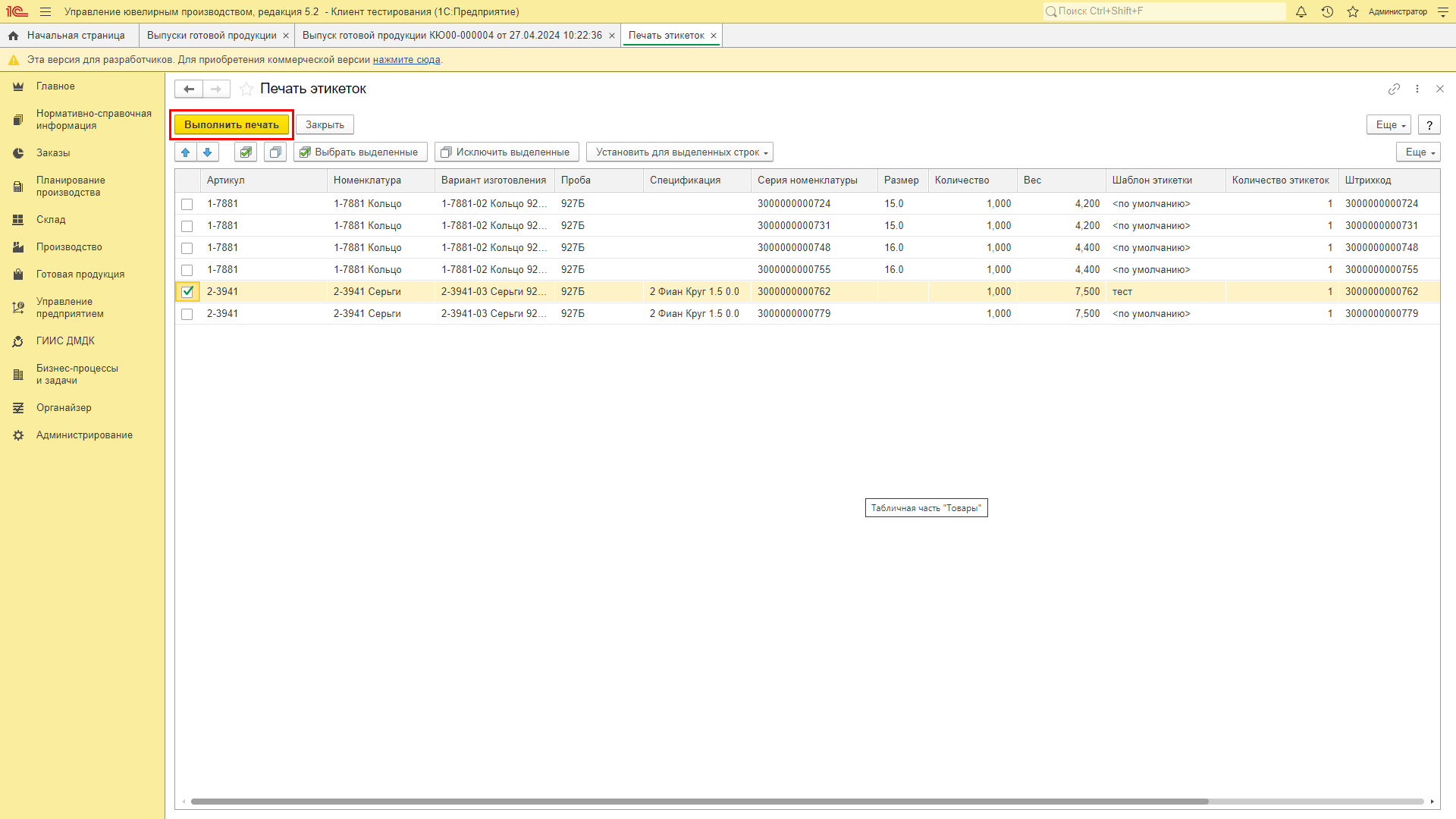Open the 1C main menu hamburger icon
Image resolution: width=1456 pixels, height=819 pixels.
(45, 11)
